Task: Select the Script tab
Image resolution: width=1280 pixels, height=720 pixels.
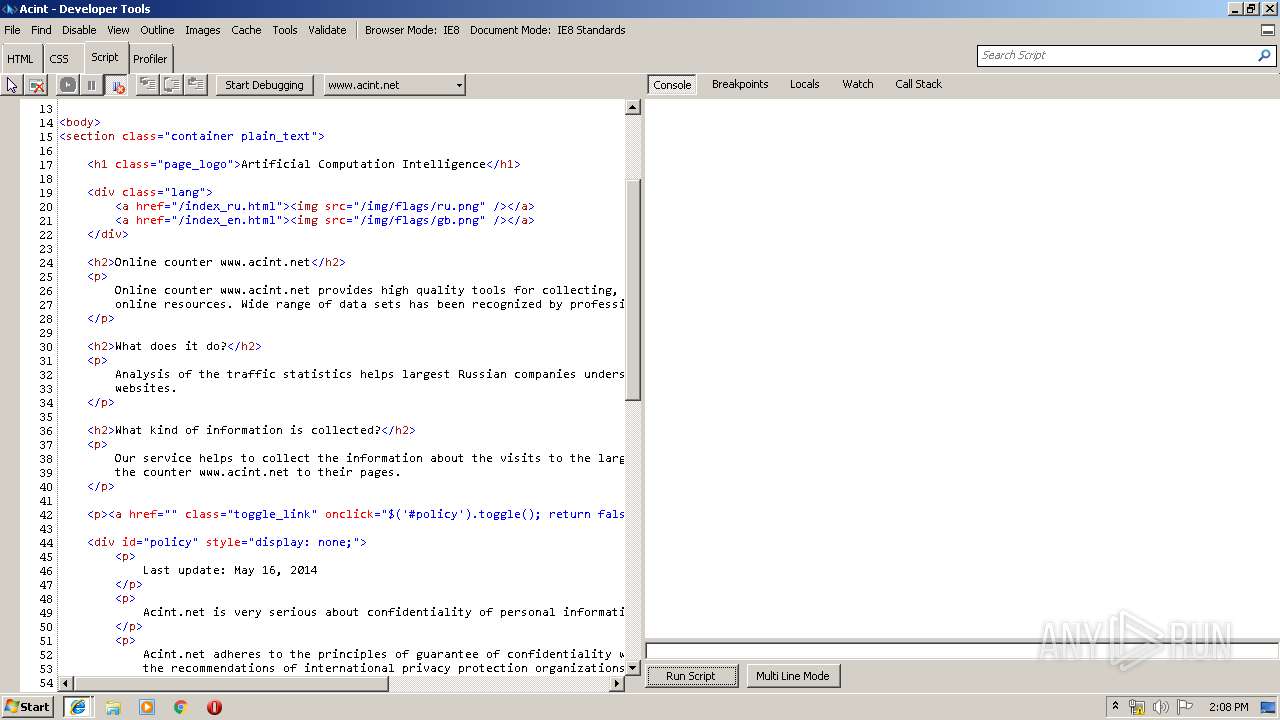Action: tap(105, 58)
